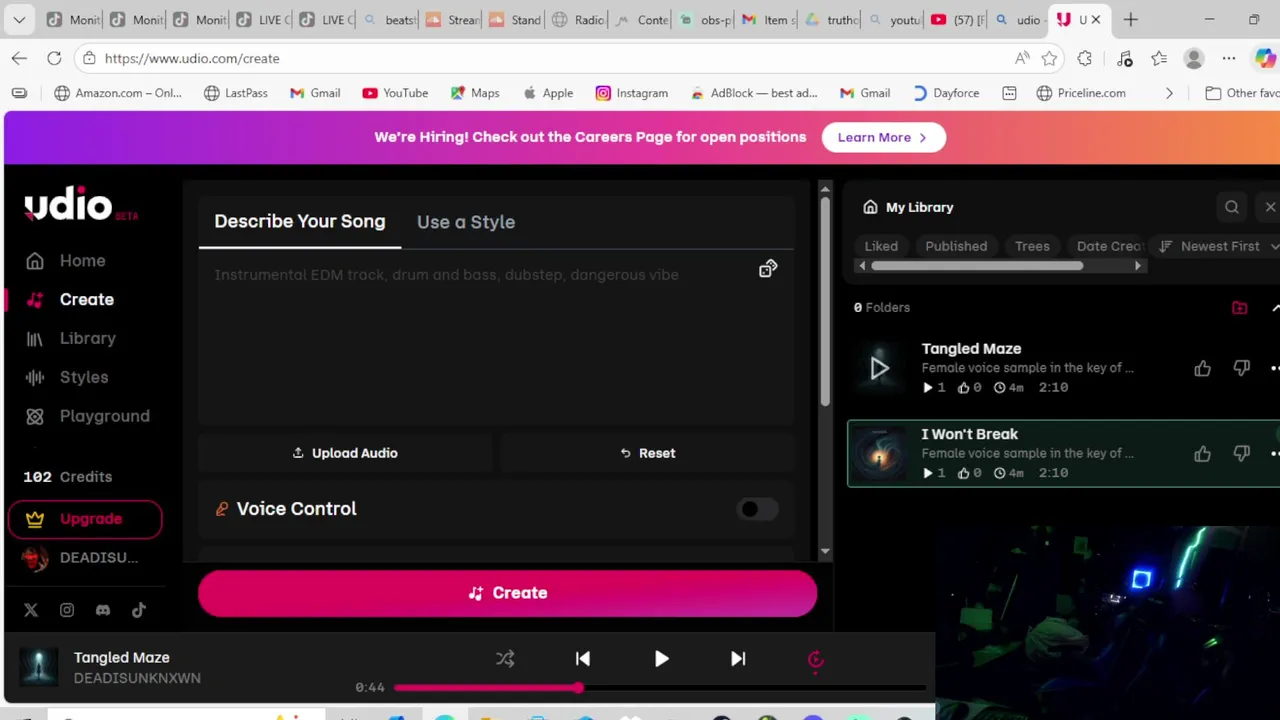Open Udio's Instagram social link
The width and height of the screenshot is (1280, 720).
point(67,610)
